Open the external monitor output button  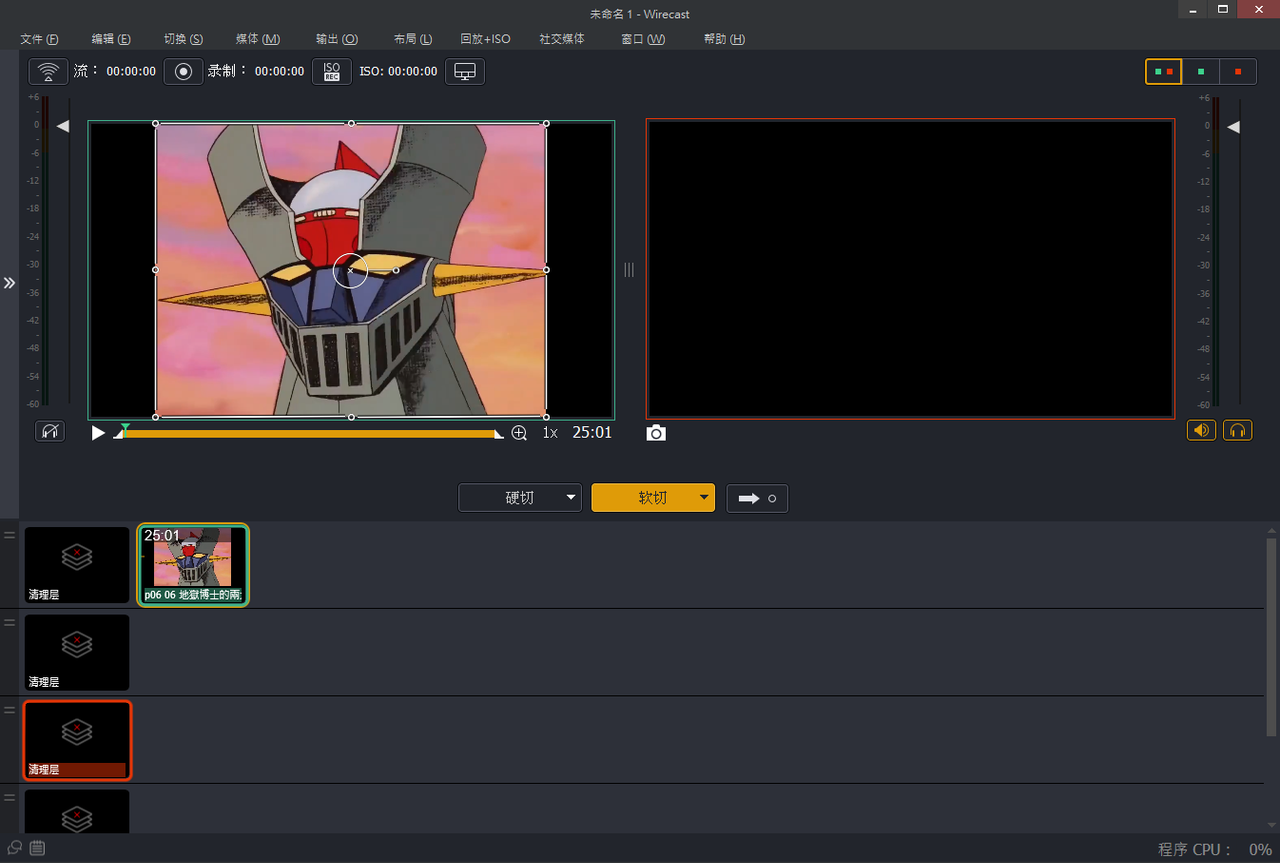click(x=465, y=72)
